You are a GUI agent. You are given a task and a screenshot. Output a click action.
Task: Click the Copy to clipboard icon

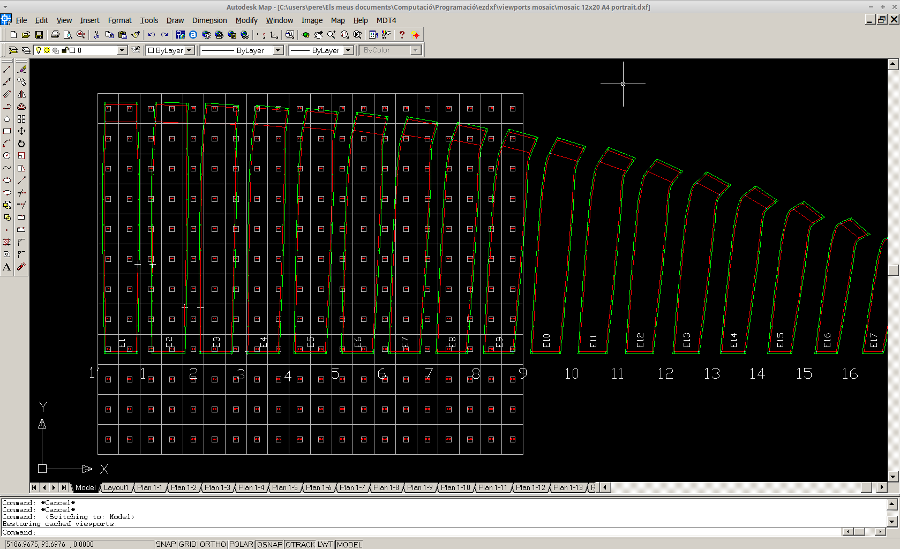click(x=109, y=35)
